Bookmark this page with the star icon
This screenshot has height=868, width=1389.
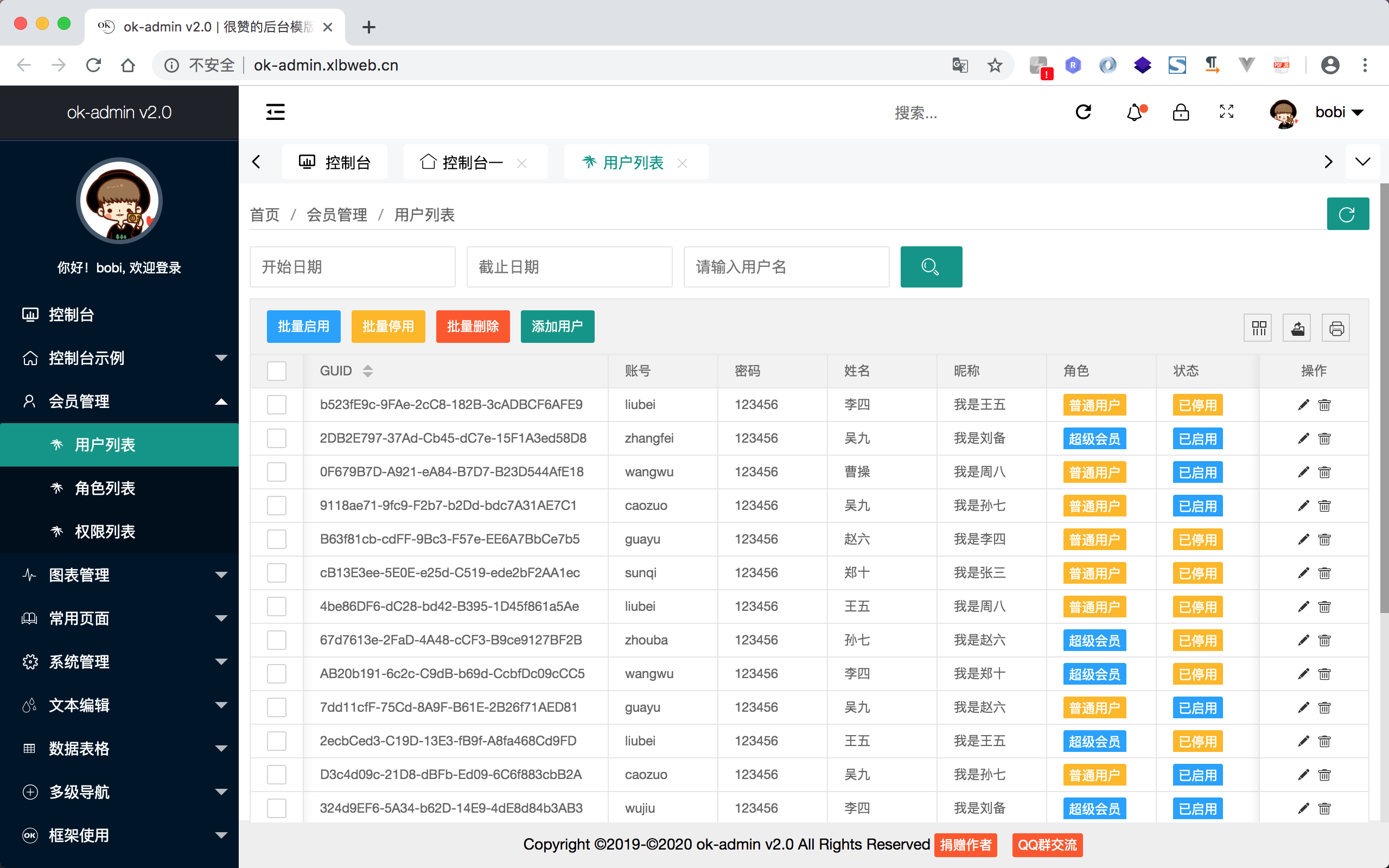click(995, 65)
